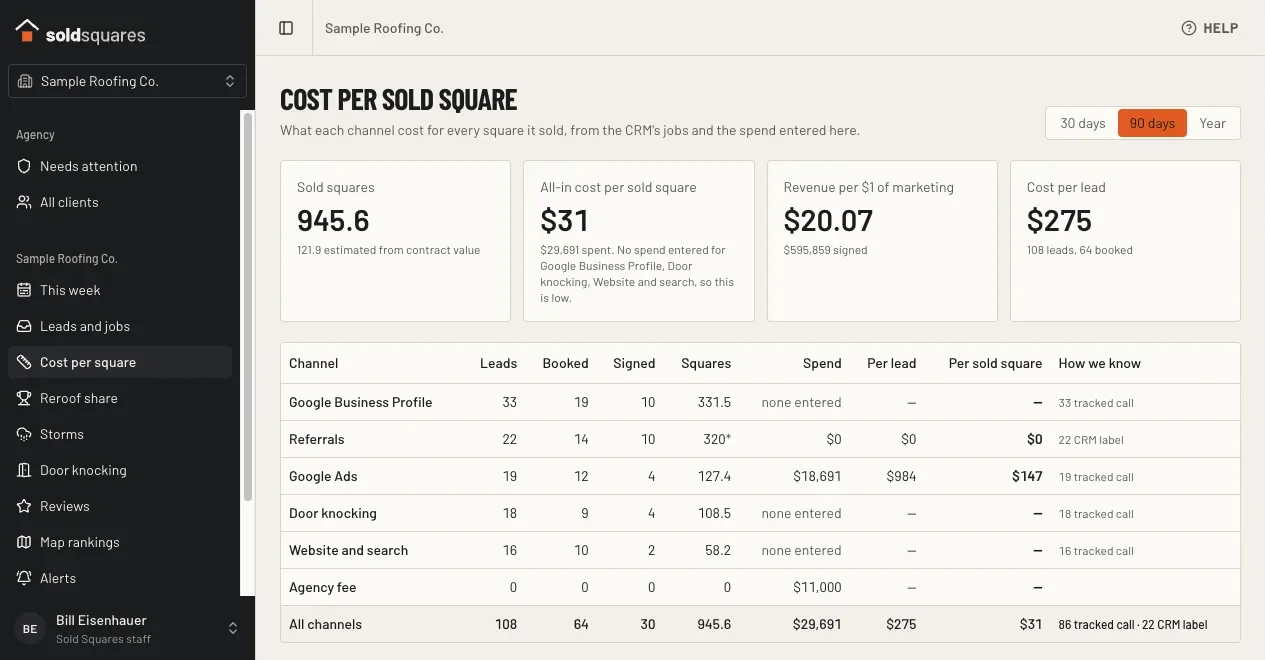The height and width of the screenshot is (660, 1265).
Task: Open Needs attention page
Action: (120, 166)
